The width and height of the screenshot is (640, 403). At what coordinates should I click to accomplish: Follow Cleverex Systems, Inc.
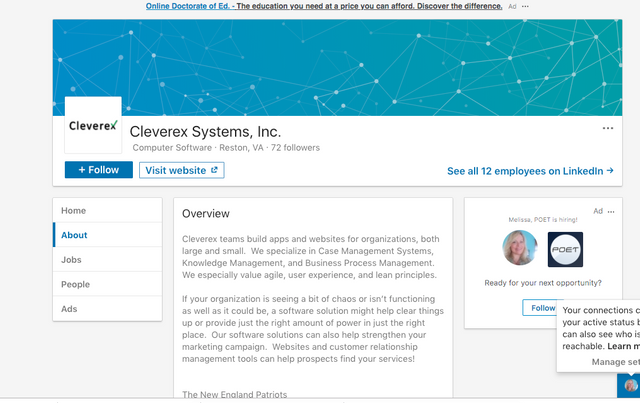[99, 170]
